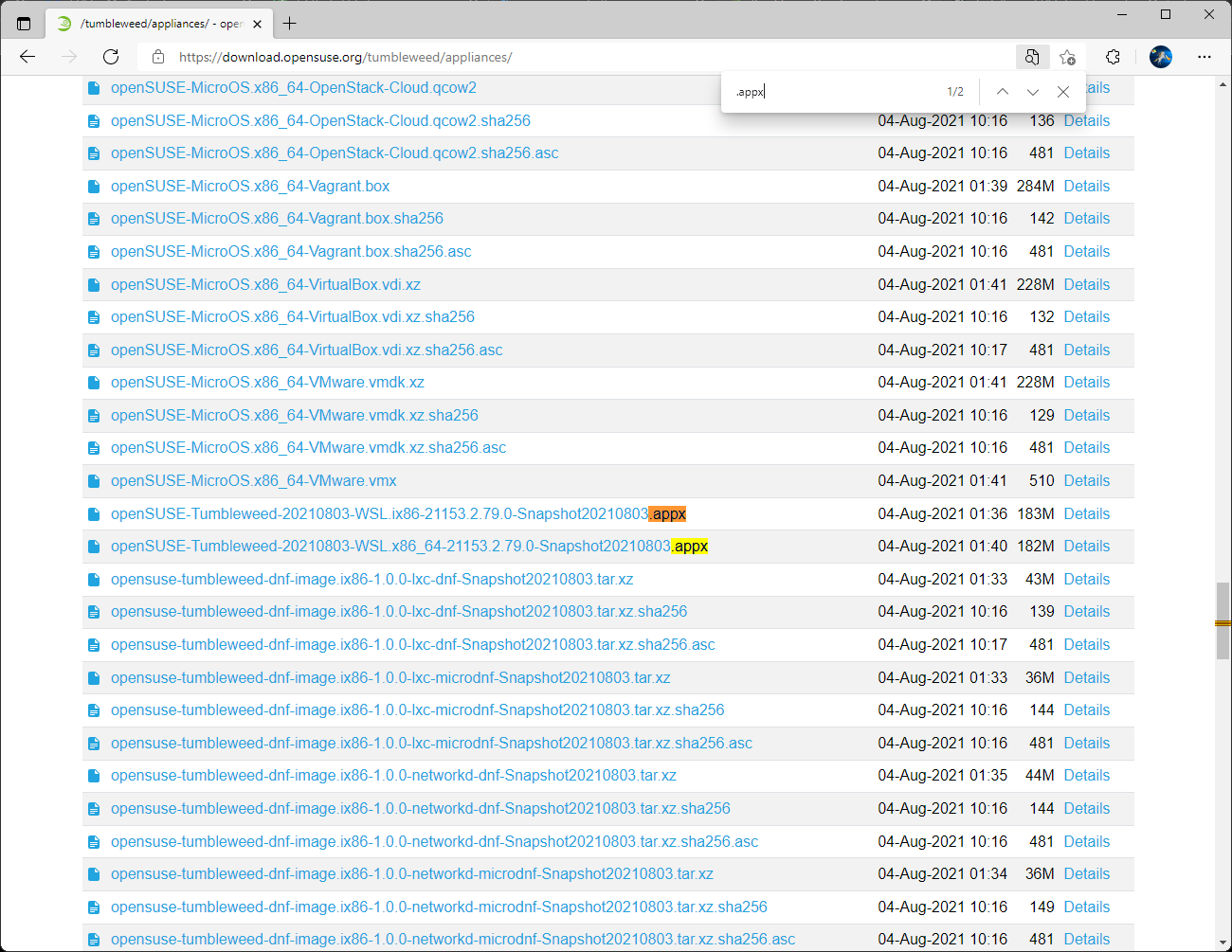
Task: Click file icon beside networkd-microdnf tar.xz
Action: 94,874
